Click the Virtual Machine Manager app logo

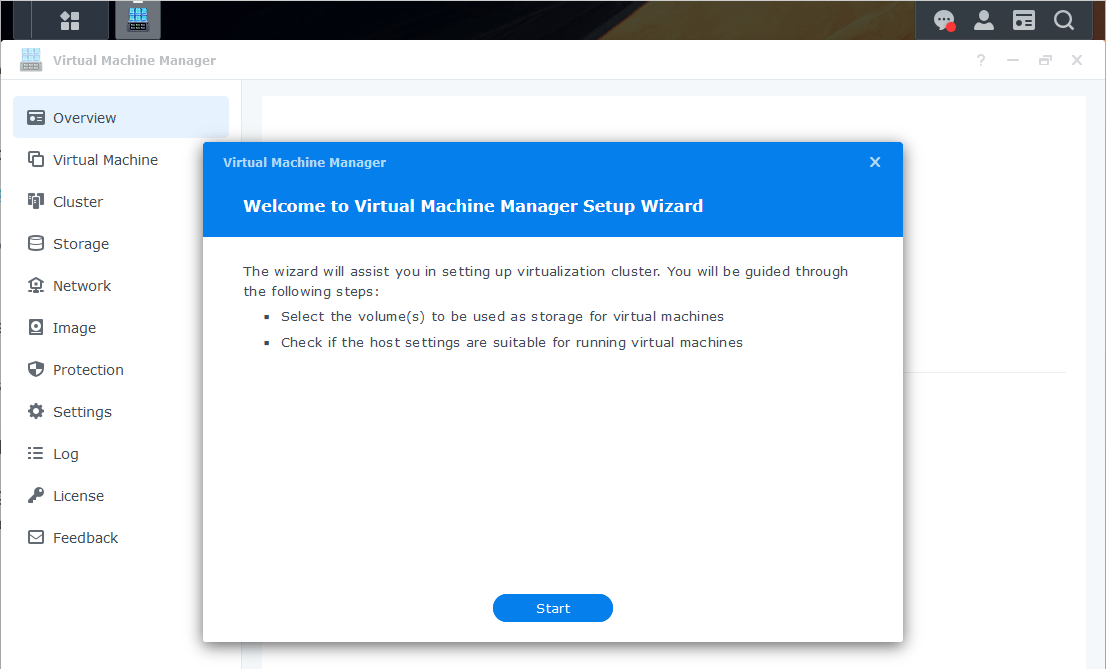point(31,60)
